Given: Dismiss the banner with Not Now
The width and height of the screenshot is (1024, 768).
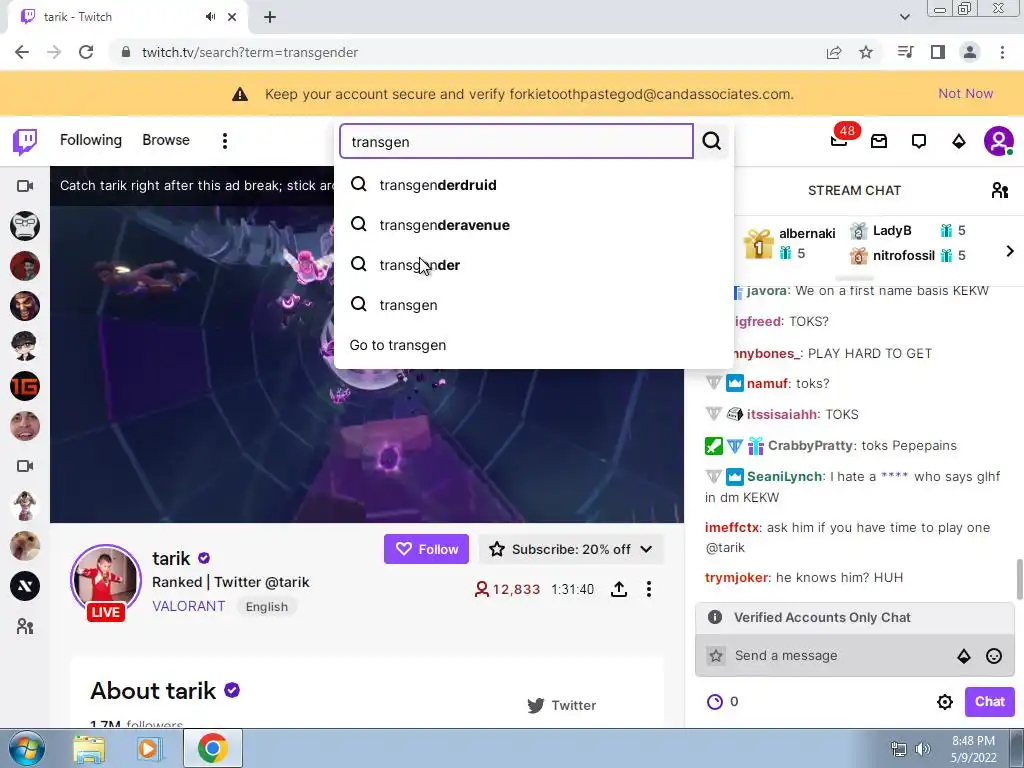Looking at the screenshot, I should [965, 93].
